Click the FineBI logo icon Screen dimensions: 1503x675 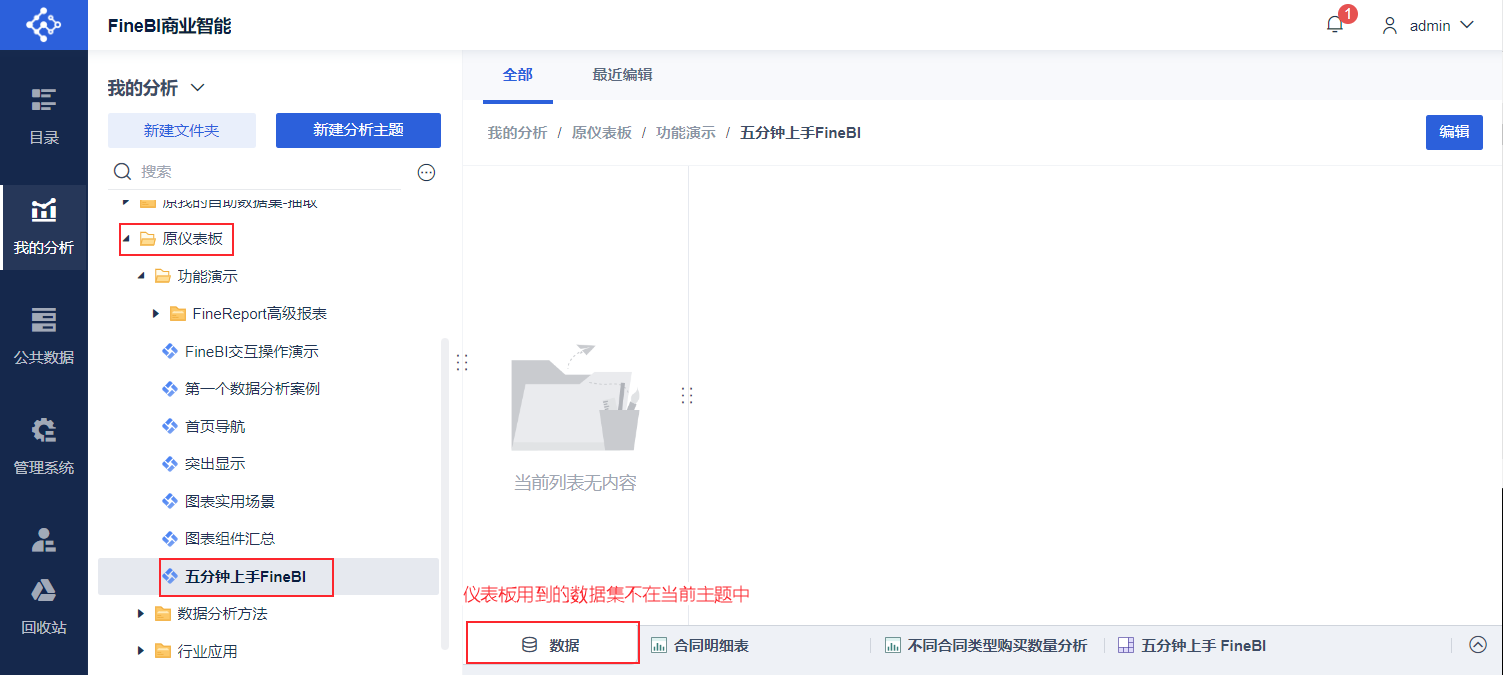pos(44,25)
